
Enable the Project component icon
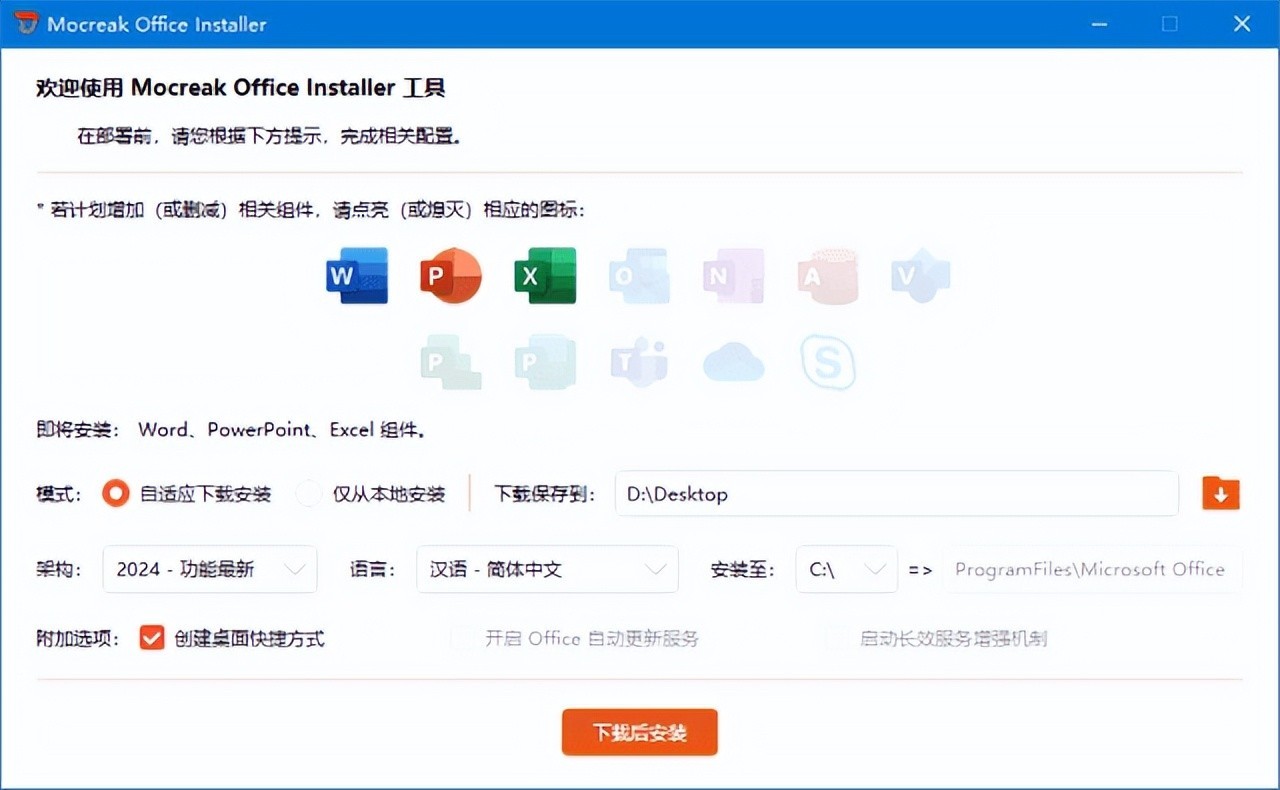tap(451, 361)
